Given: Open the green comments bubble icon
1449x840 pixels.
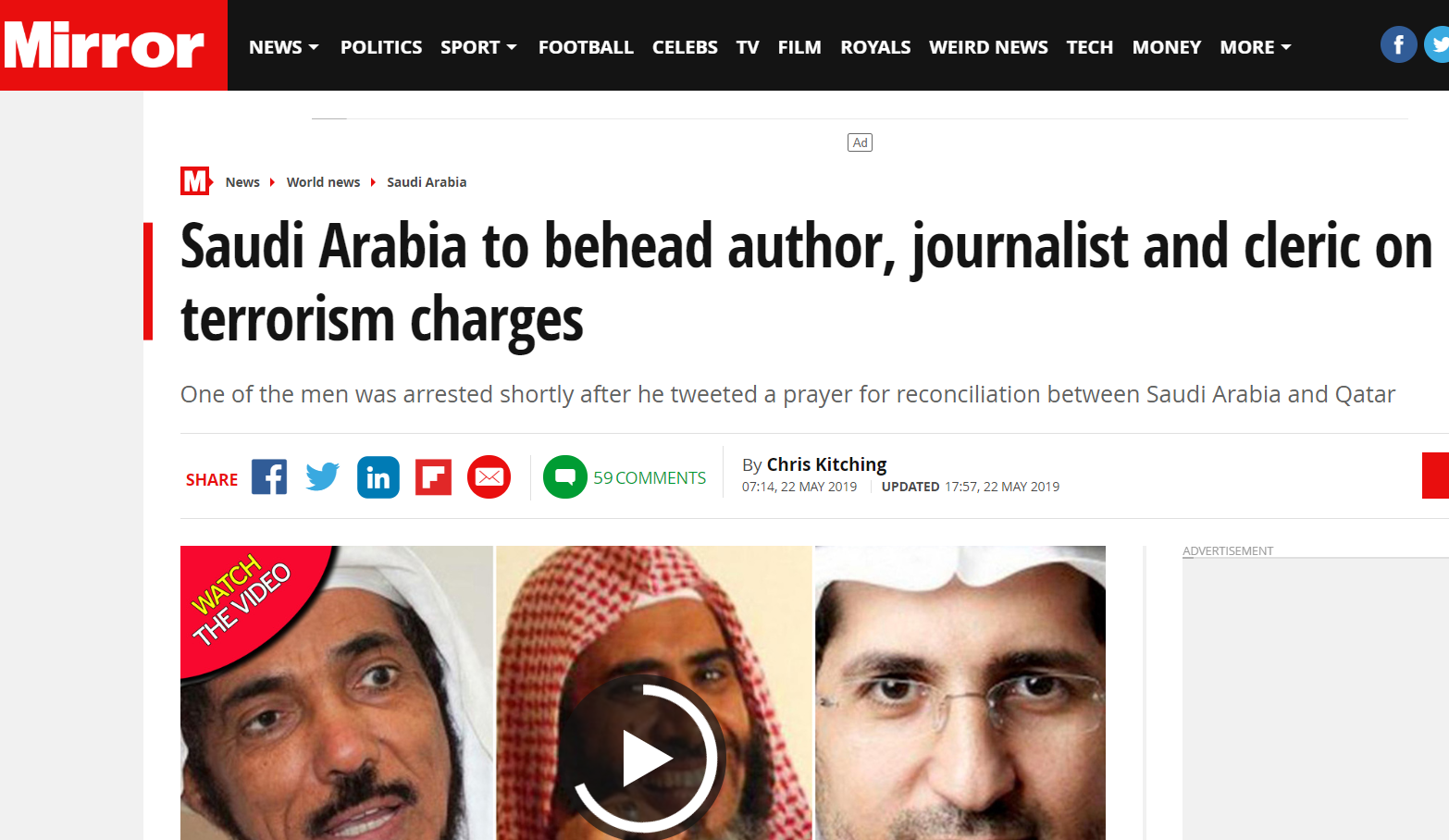Looking at the screenshot, I should pyautogui.click(x=565, y=477).
